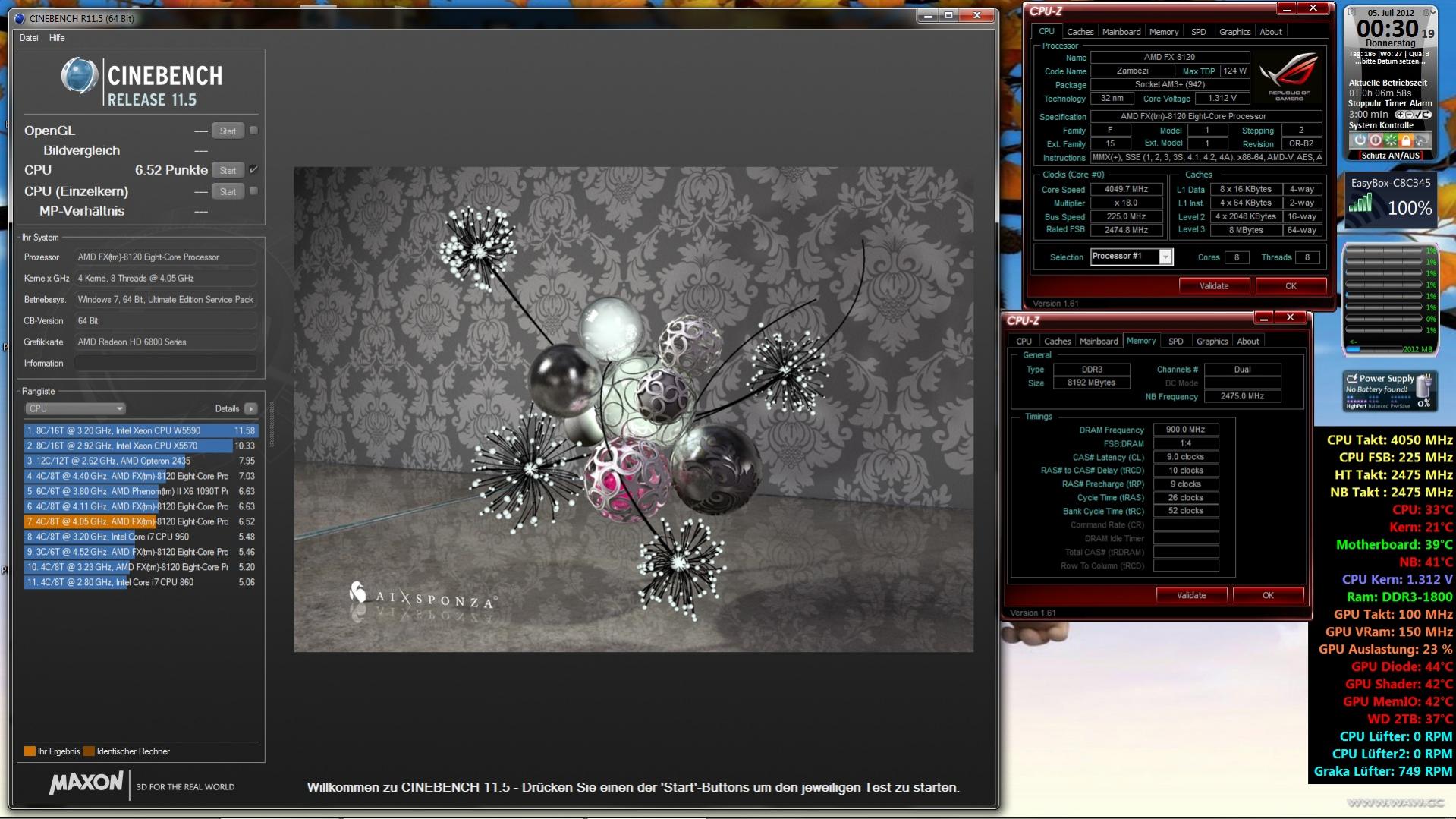The height and width of the screenshot is (819, 1456).
Task: Click the chevron at the clock gadget's top corner
Action: (1432, 11)
